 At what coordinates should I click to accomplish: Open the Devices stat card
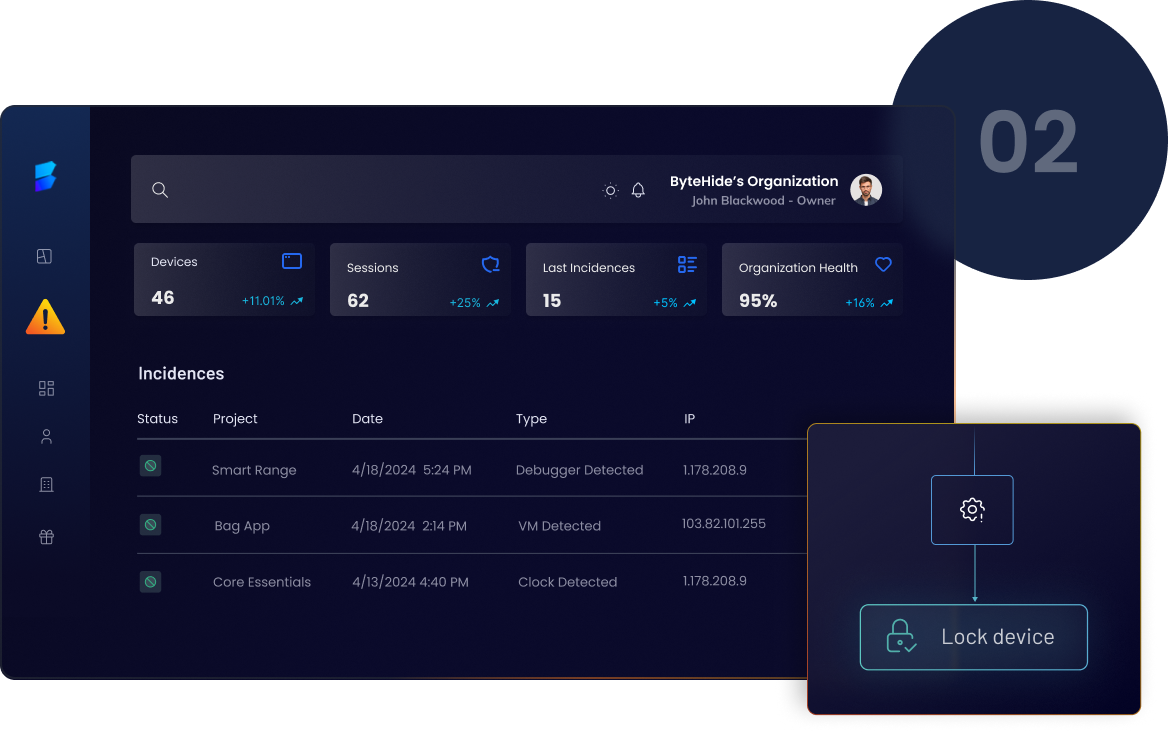[224, 280]
